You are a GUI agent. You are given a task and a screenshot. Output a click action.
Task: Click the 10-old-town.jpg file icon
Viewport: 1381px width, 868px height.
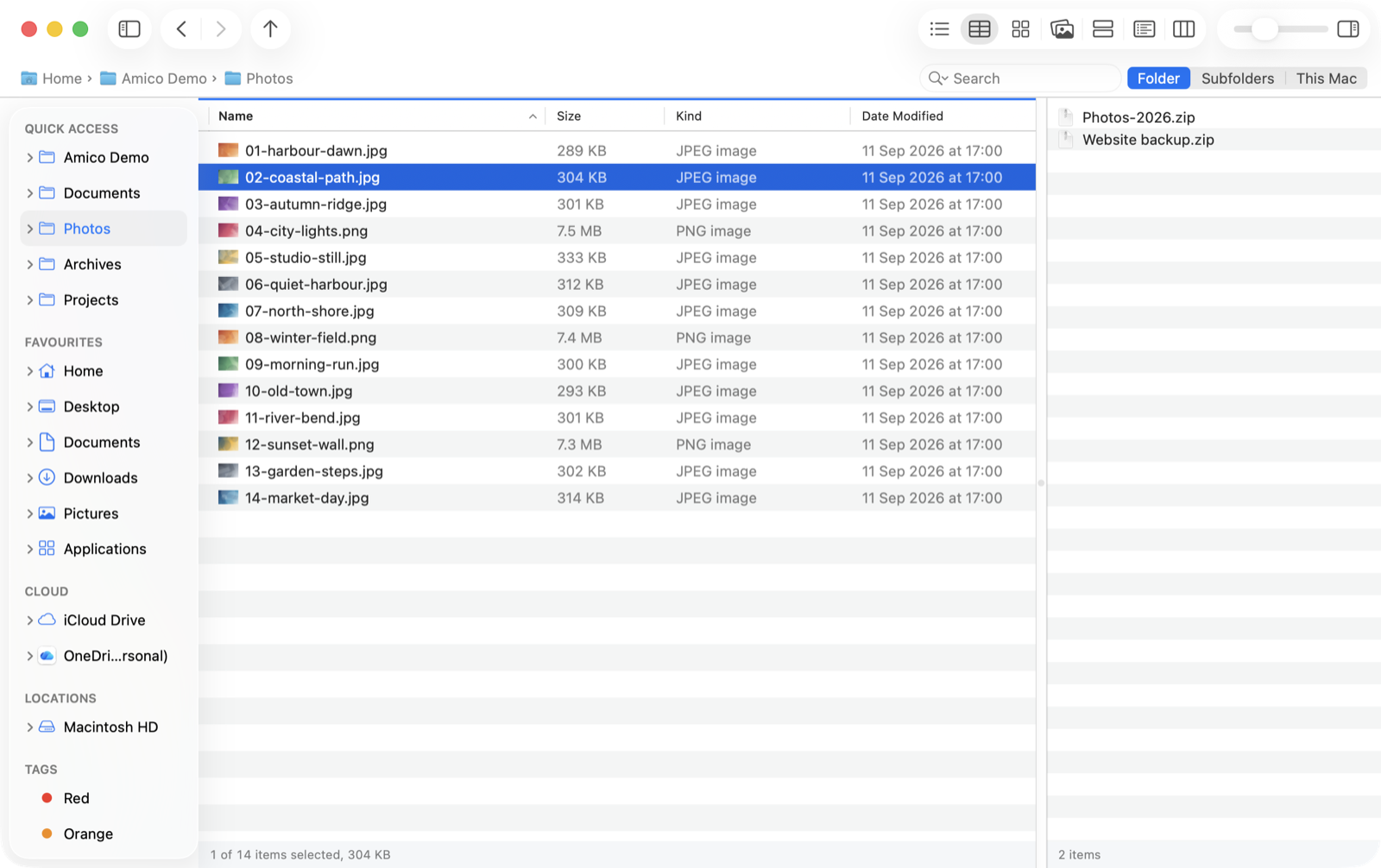[228, 391]
